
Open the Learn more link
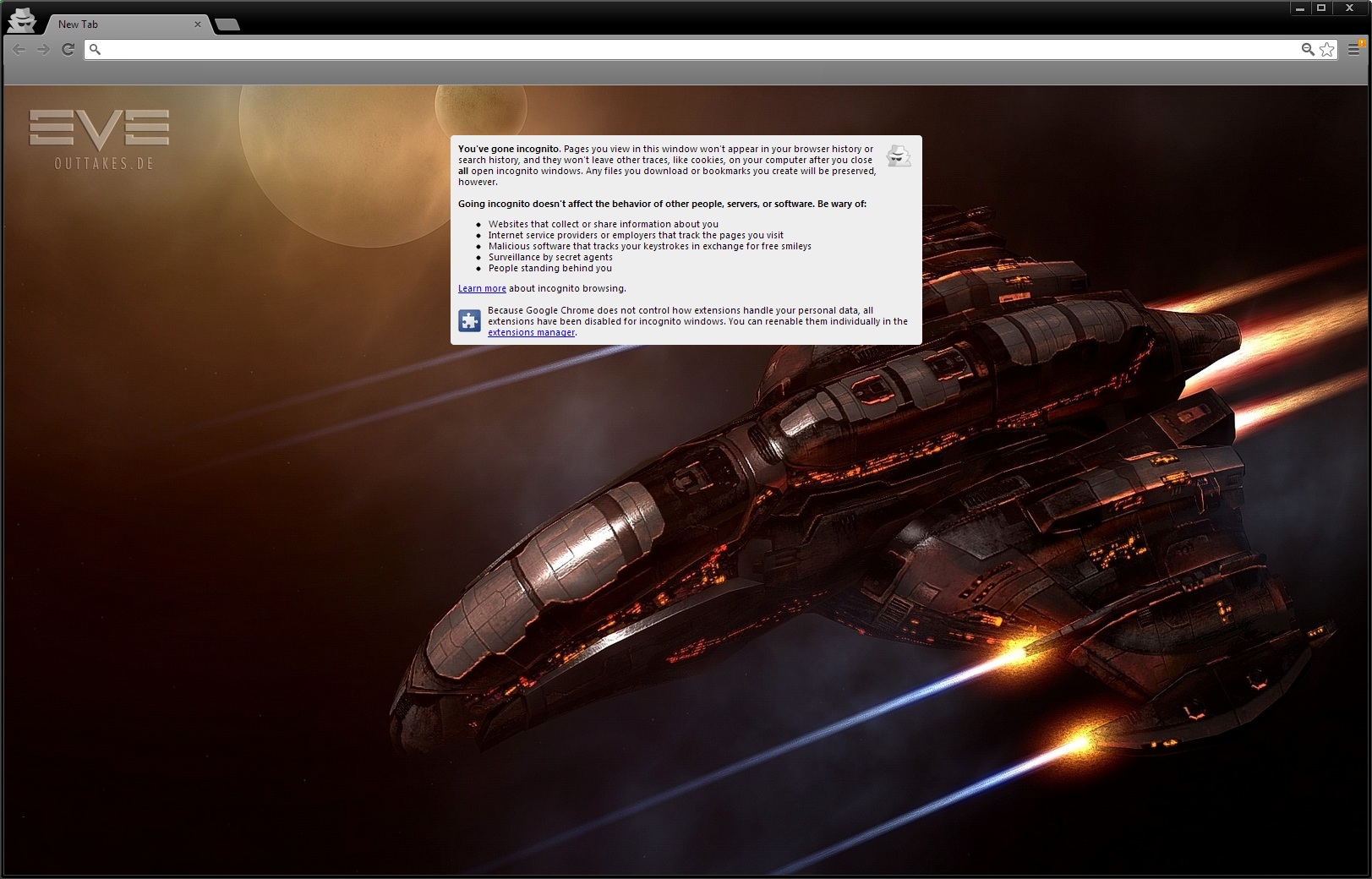(482, 289)
